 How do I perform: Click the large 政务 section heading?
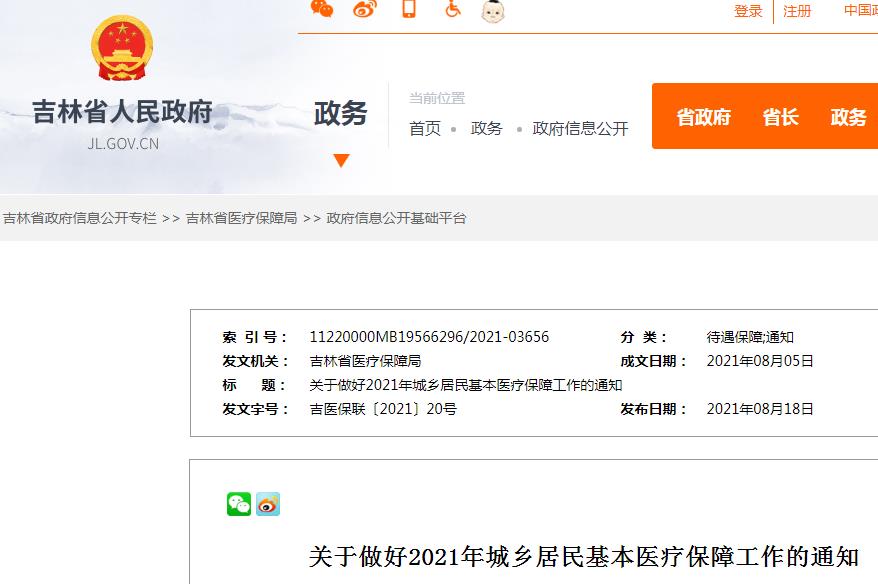pyautogui.click(x=340, y=114)
